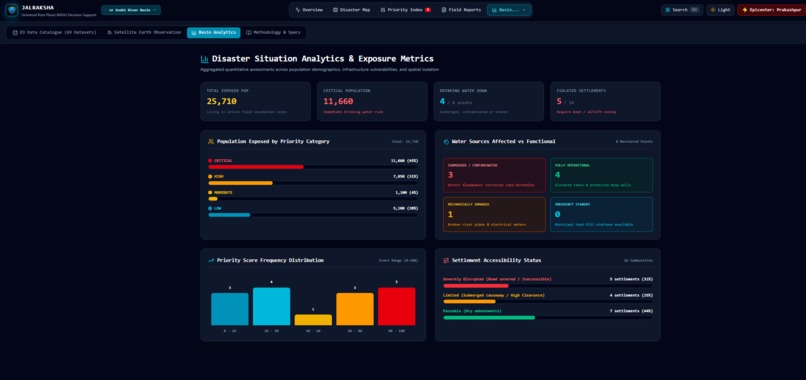Click trend icon by Priority Score Frequency Distribution
The width and height of the screenshot is (806, 380).
coord(211,261)
